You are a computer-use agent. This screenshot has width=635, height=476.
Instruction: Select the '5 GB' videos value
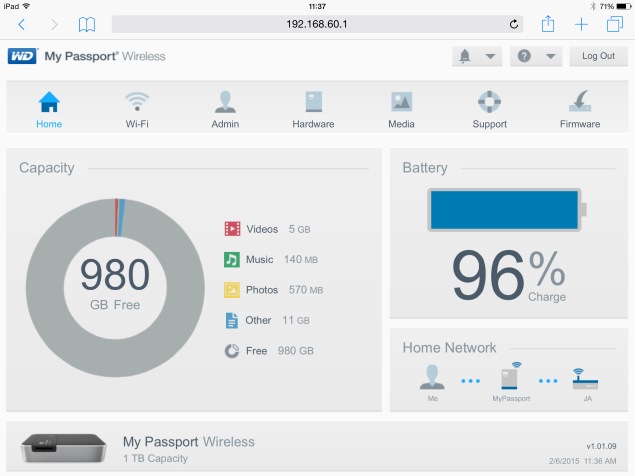[x=299, y=229]
